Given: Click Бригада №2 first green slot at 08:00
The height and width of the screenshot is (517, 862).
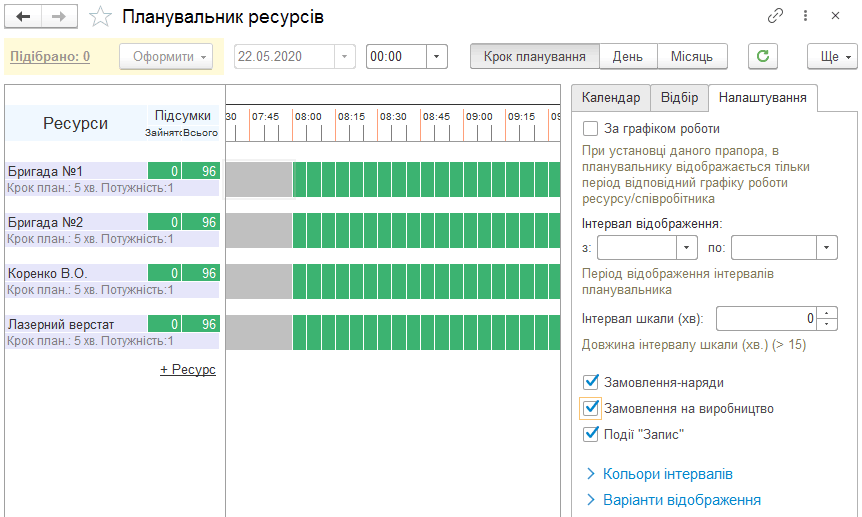Looking at the screenshot, I should (300, 230).
